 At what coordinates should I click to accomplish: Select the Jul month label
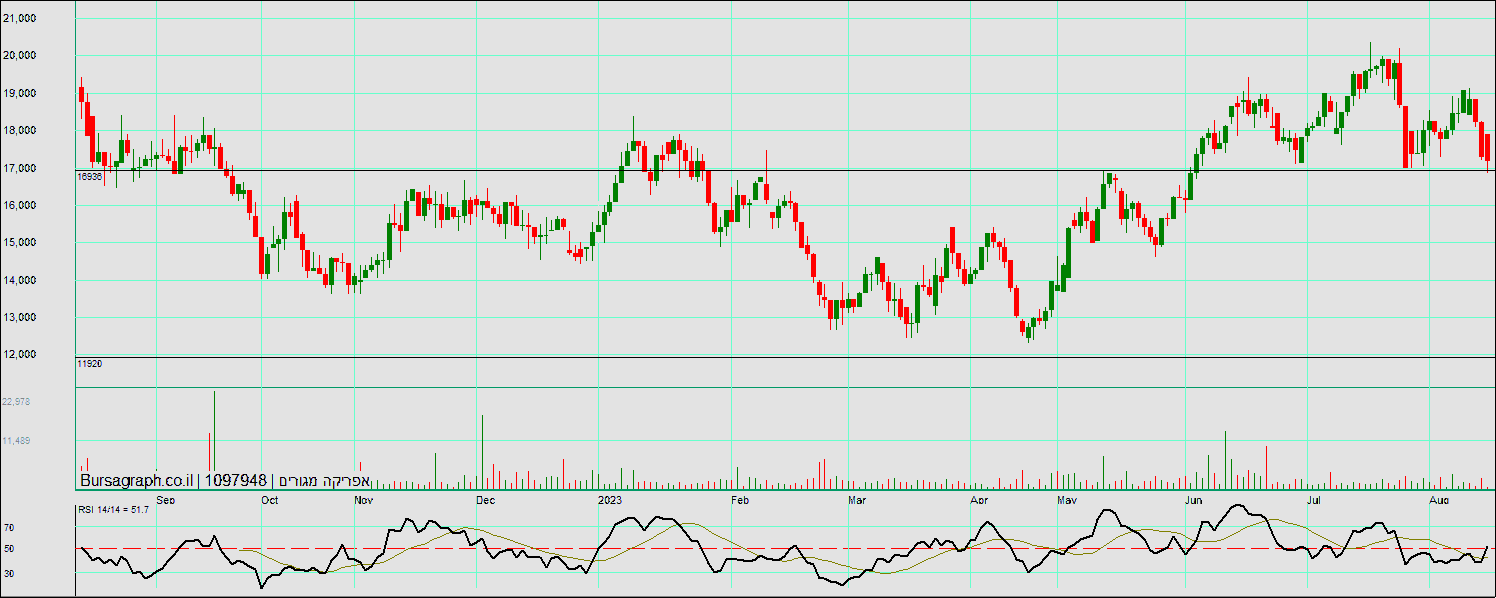pos(1313,498)
